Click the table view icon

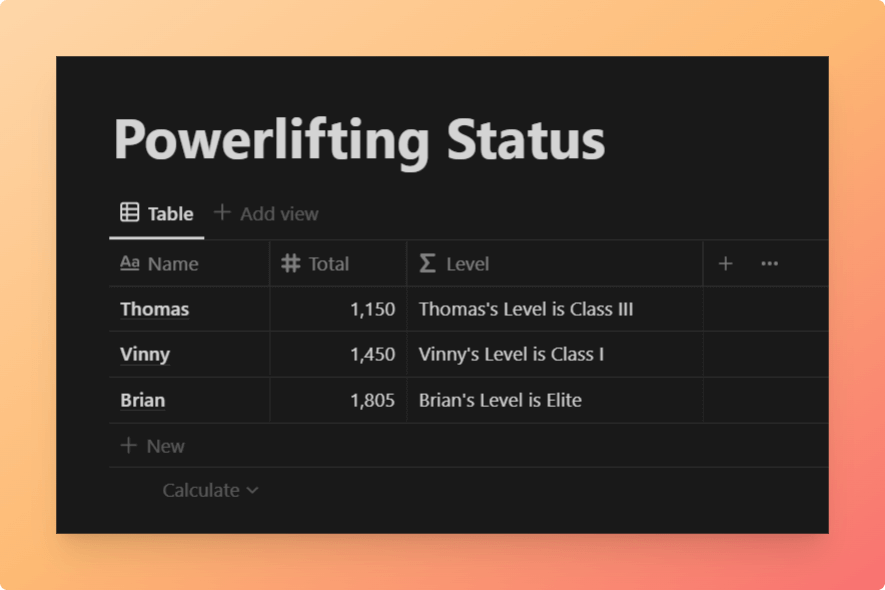coord(130,213)
